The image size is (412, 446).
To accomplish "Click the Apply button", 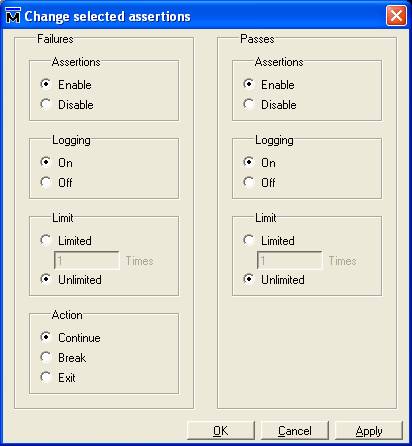I will pos(369,431).
